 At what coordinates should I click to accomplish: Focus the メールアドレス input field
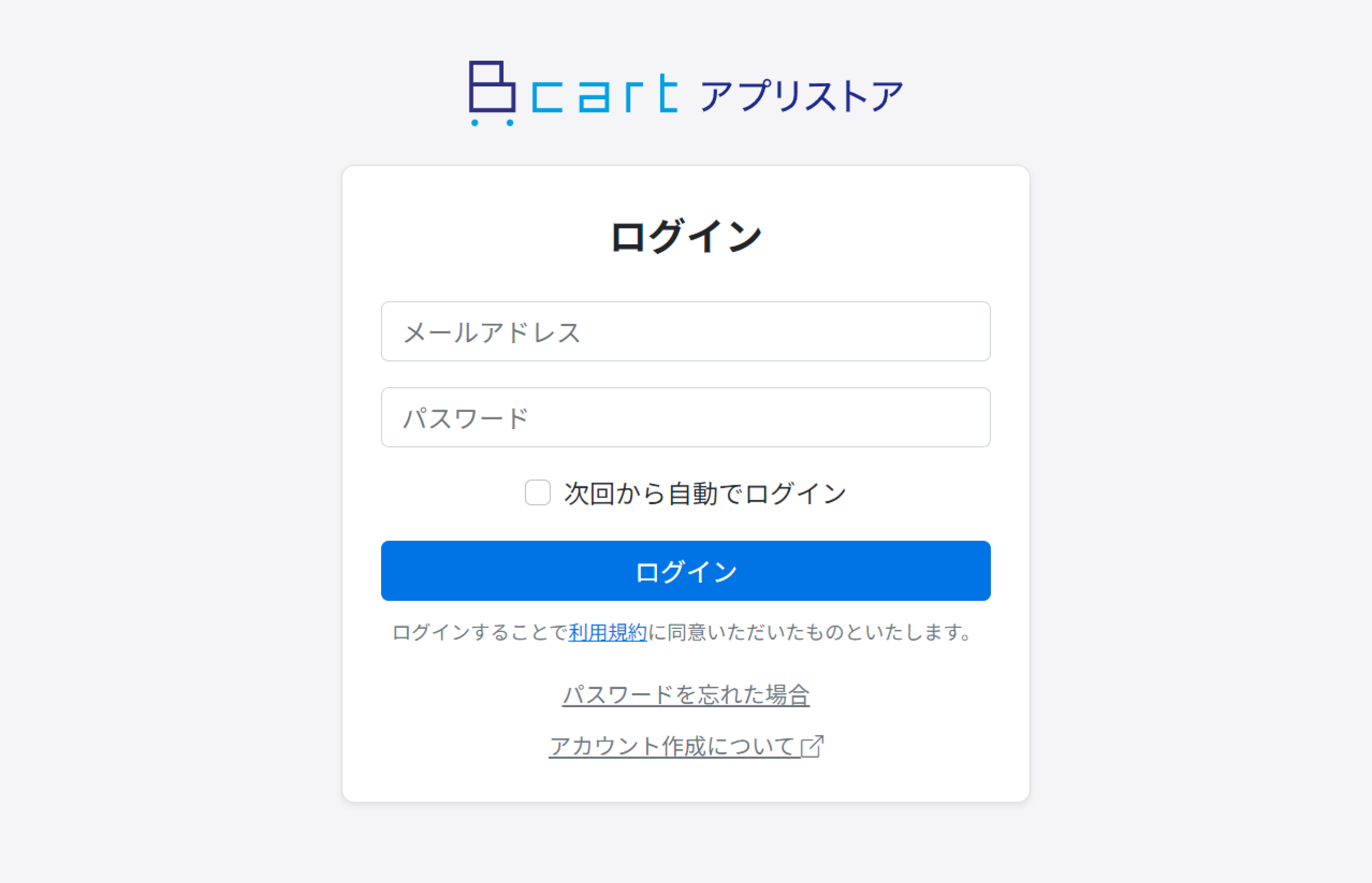tap(685, 331)
